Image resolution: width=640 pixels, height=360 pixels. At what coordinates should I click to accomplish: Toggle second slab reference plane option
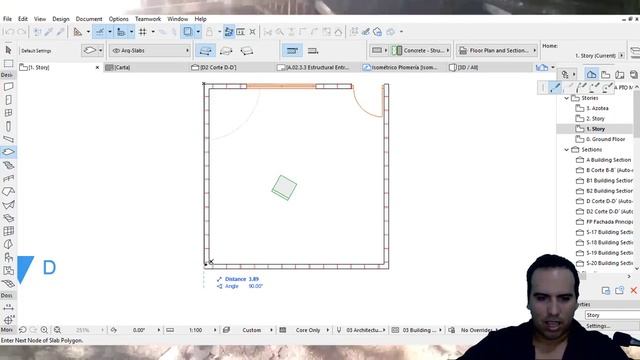[313, 51]
